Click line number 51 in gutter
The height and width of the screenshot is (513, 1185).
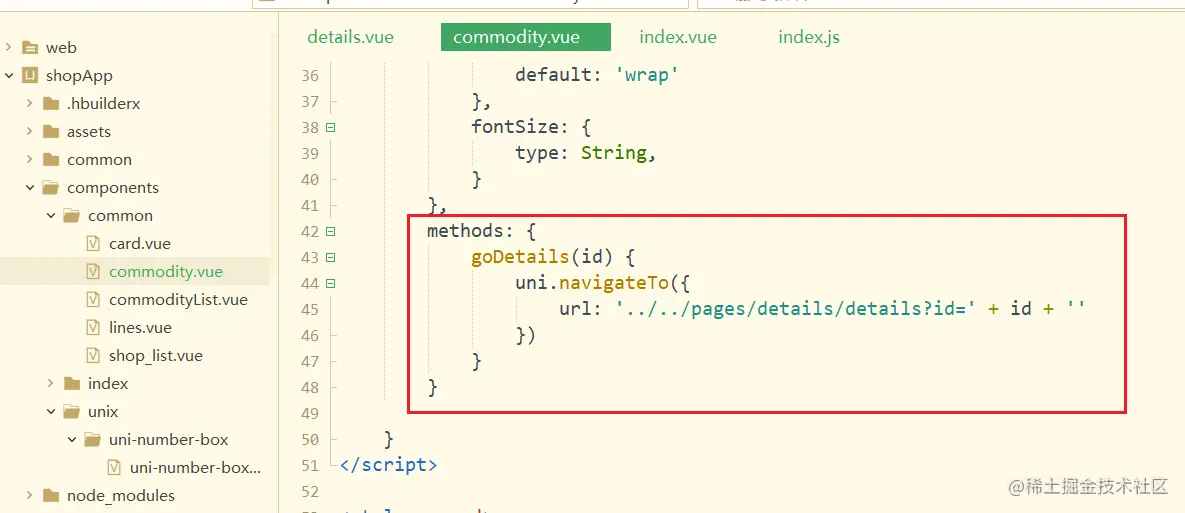click(x=309, y=465)
